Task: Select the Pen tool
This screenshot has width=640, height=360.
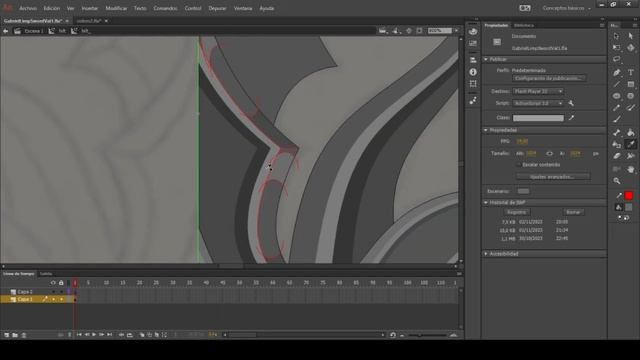Action: [616, 73]
